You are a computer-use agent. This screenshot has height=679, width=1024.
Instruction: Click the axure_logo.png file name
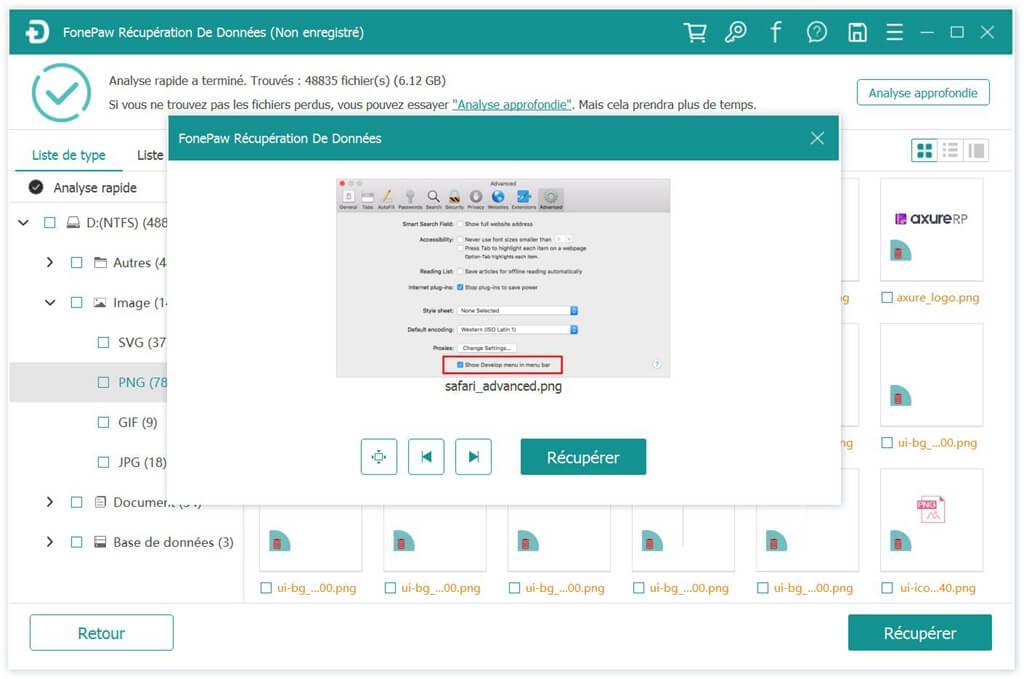point(938,298)
